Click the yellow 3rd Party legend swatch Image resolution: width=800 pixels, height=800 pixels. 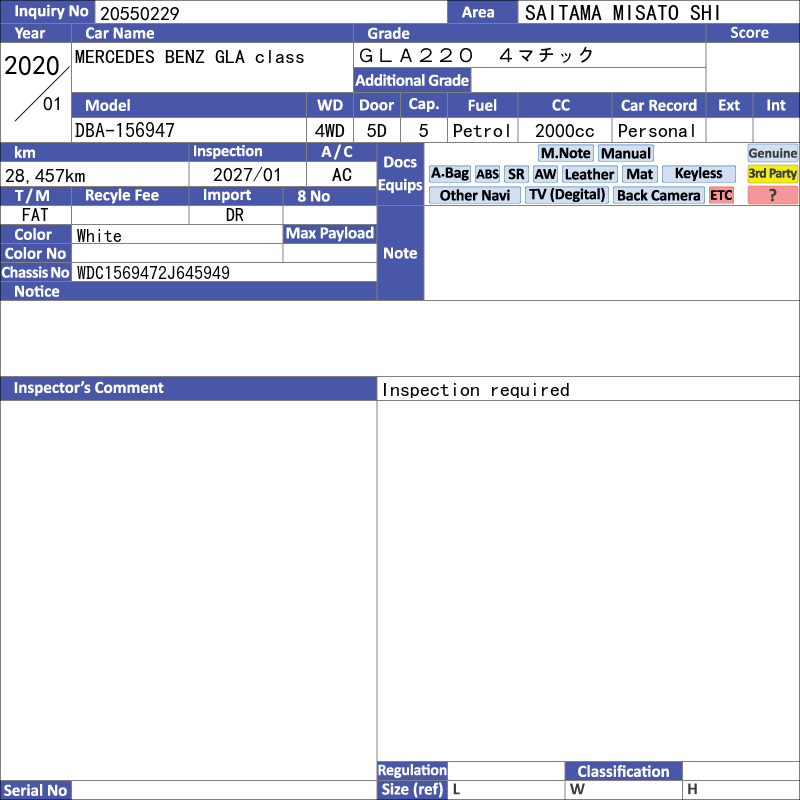click(x=772, y=174)
